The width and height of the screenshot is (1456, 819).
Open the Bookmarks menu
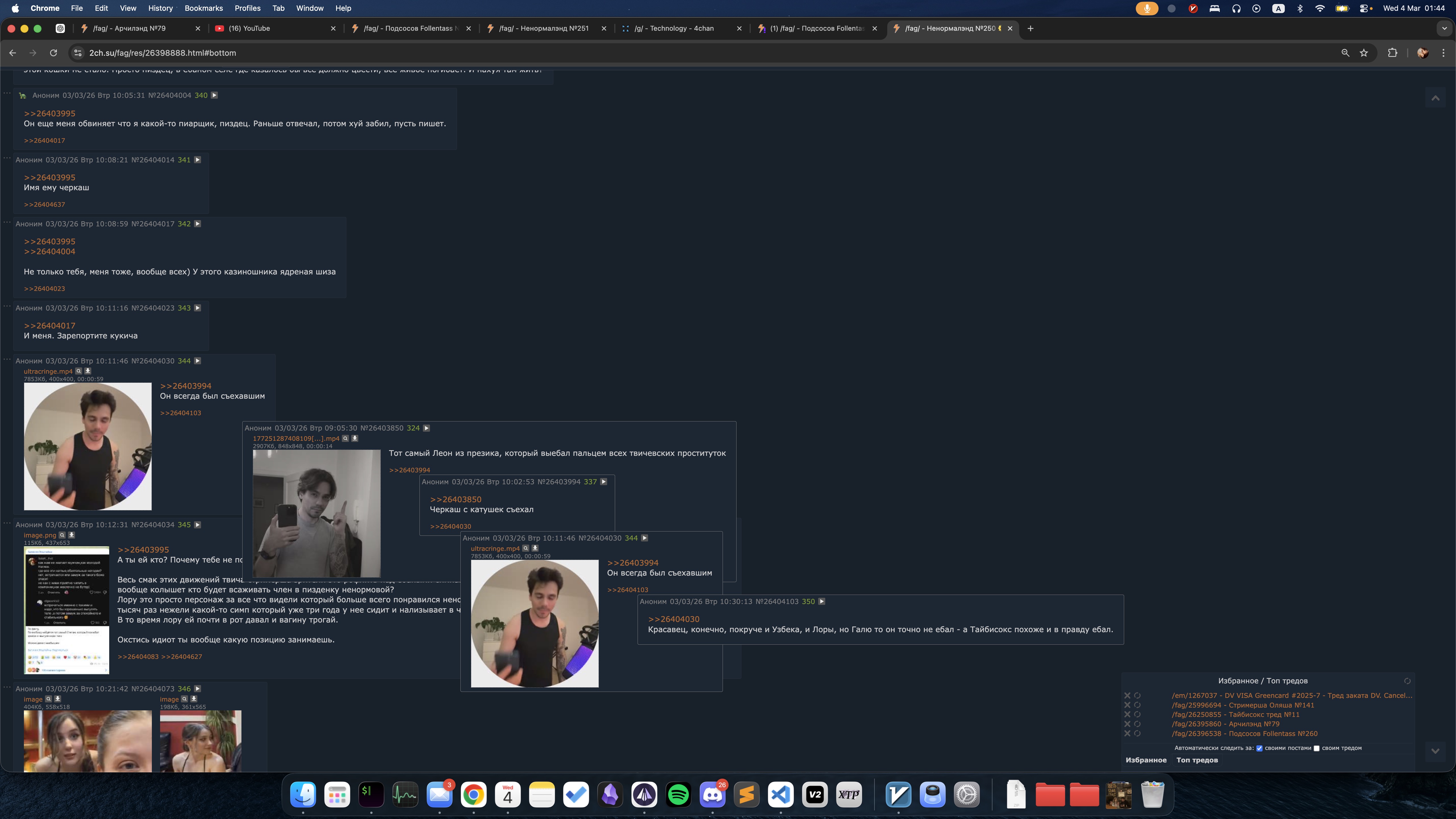[x=204, y=8]
